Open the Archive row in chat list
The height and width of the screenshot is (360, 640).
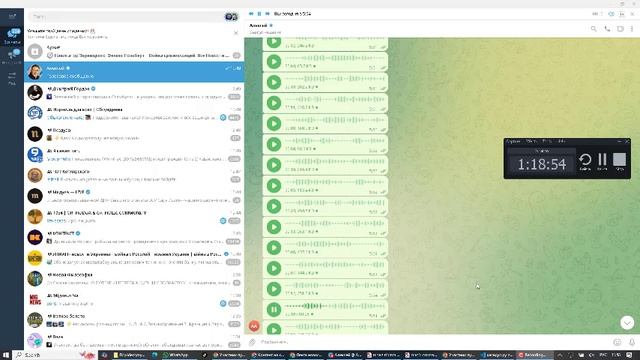pyautogui.click(x=134, y=51)
